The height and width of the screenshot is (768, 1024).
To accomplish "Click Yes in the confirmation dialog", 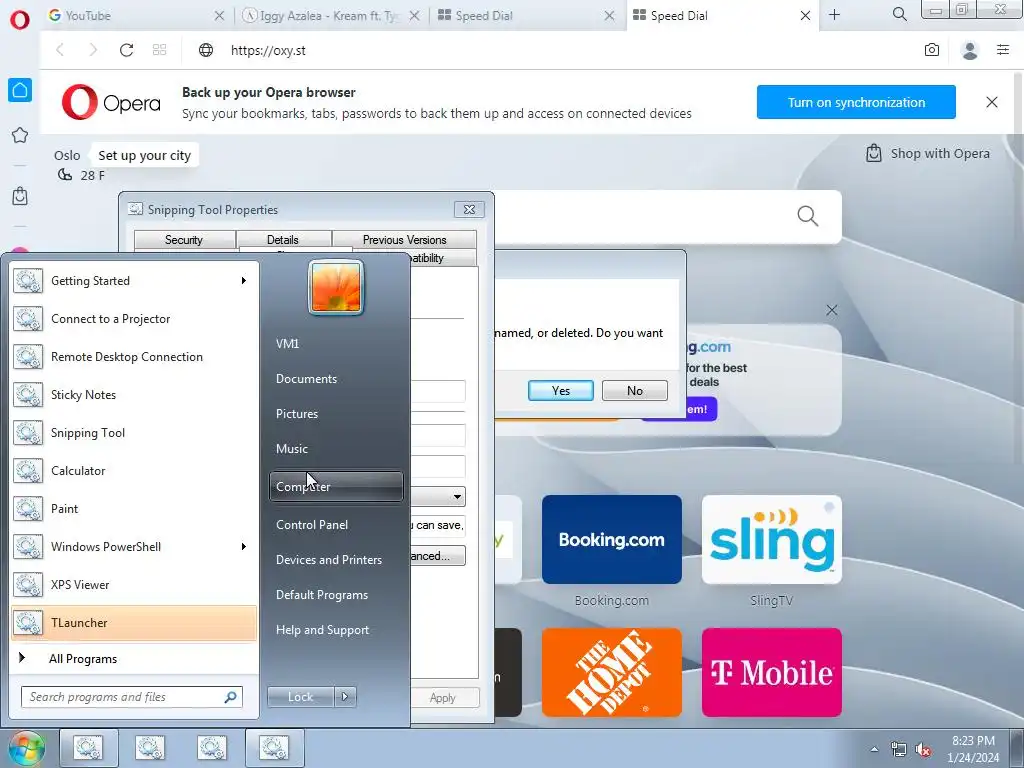I will coord(561,391).
